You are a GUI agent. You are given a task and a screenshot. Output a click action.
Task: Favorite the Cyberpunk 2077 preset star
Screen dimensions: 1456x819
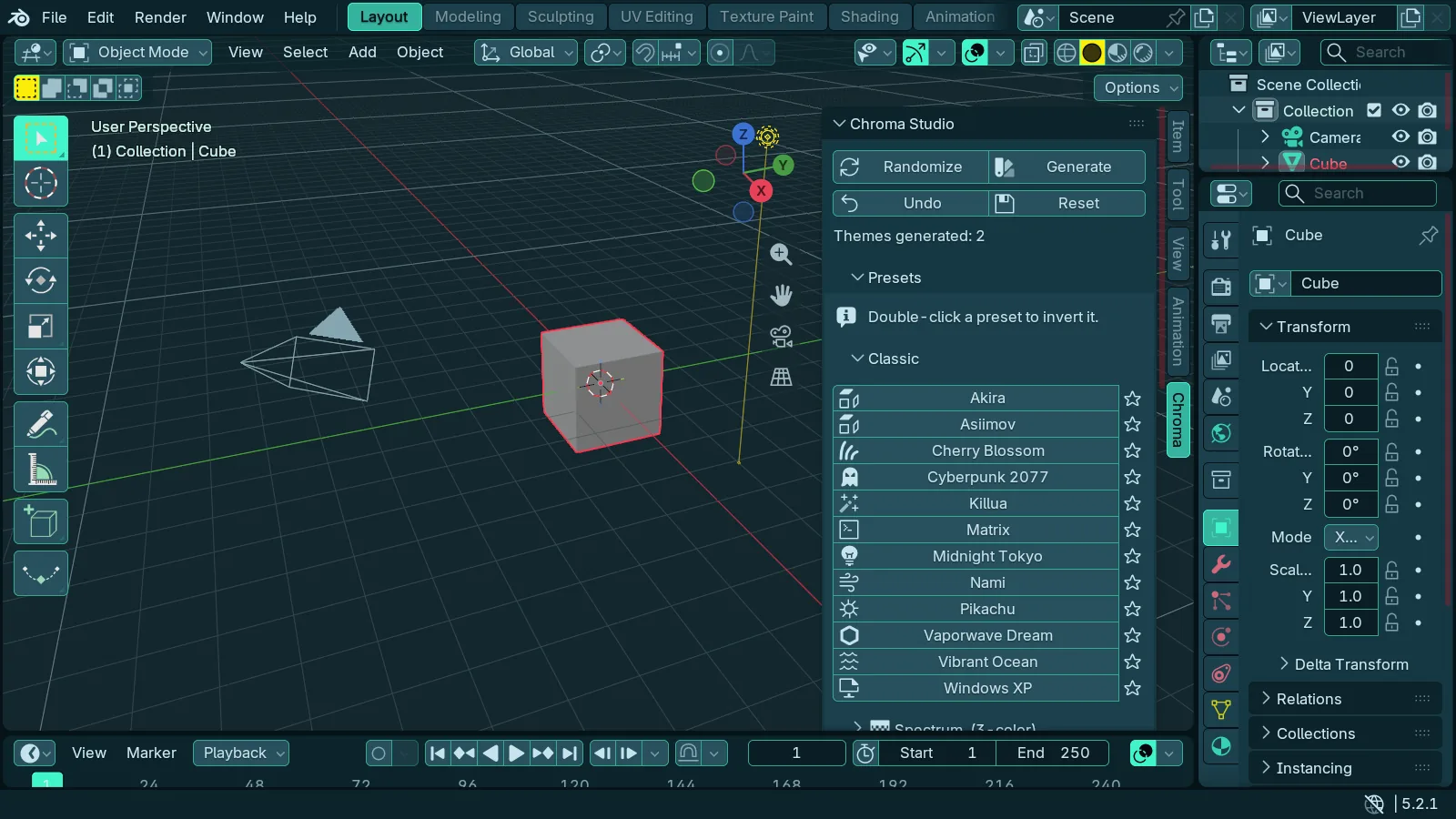[x=1132, y=478]
